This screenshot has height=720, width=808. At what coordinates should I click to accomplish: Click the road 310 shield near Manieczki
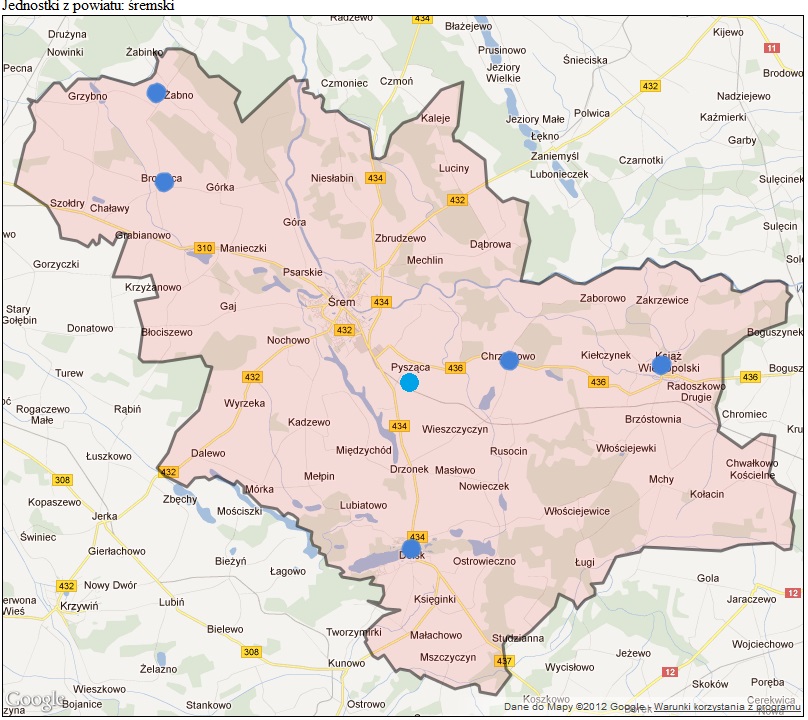[204, 248]
